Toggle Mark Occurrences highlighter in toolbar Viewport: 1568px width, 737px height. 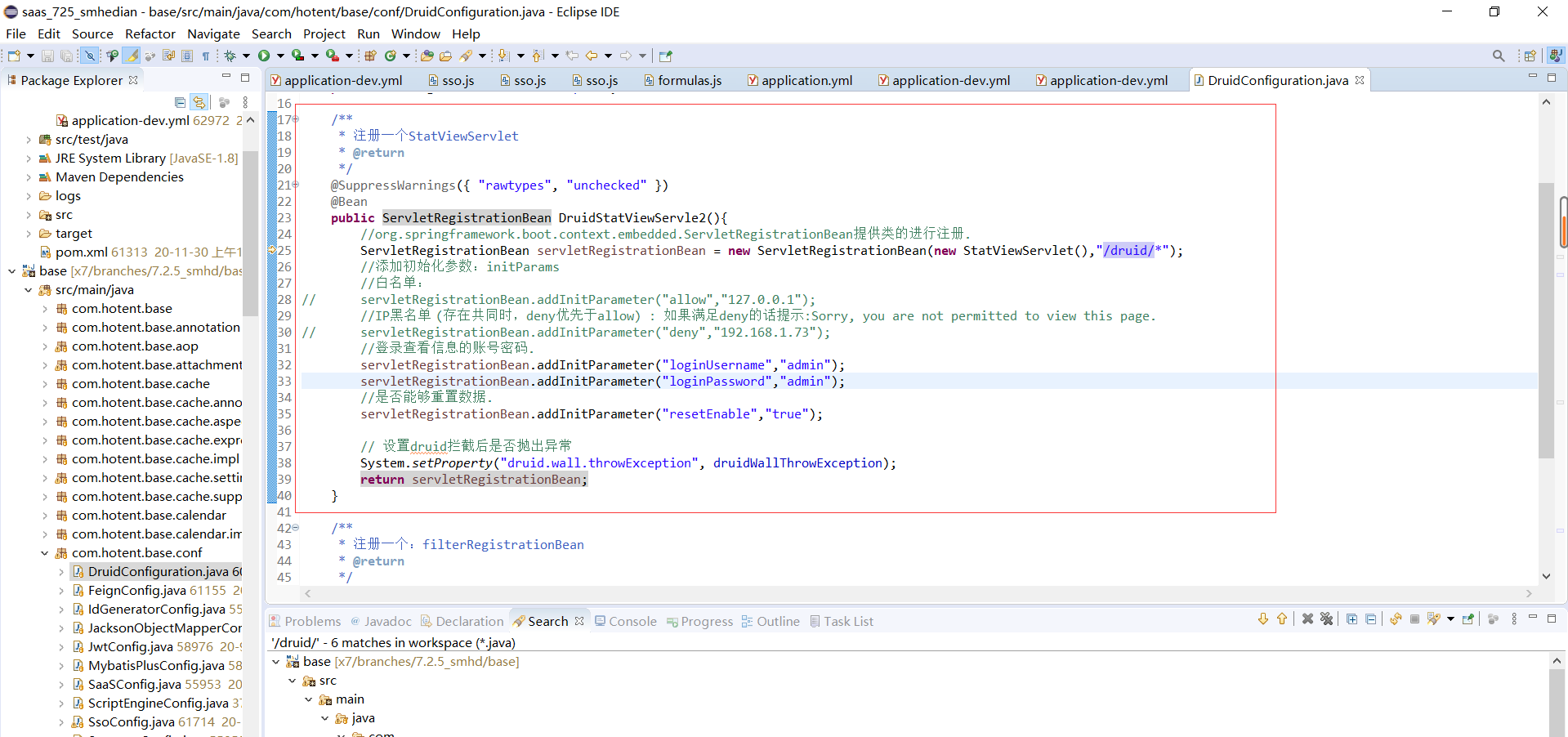131,56
